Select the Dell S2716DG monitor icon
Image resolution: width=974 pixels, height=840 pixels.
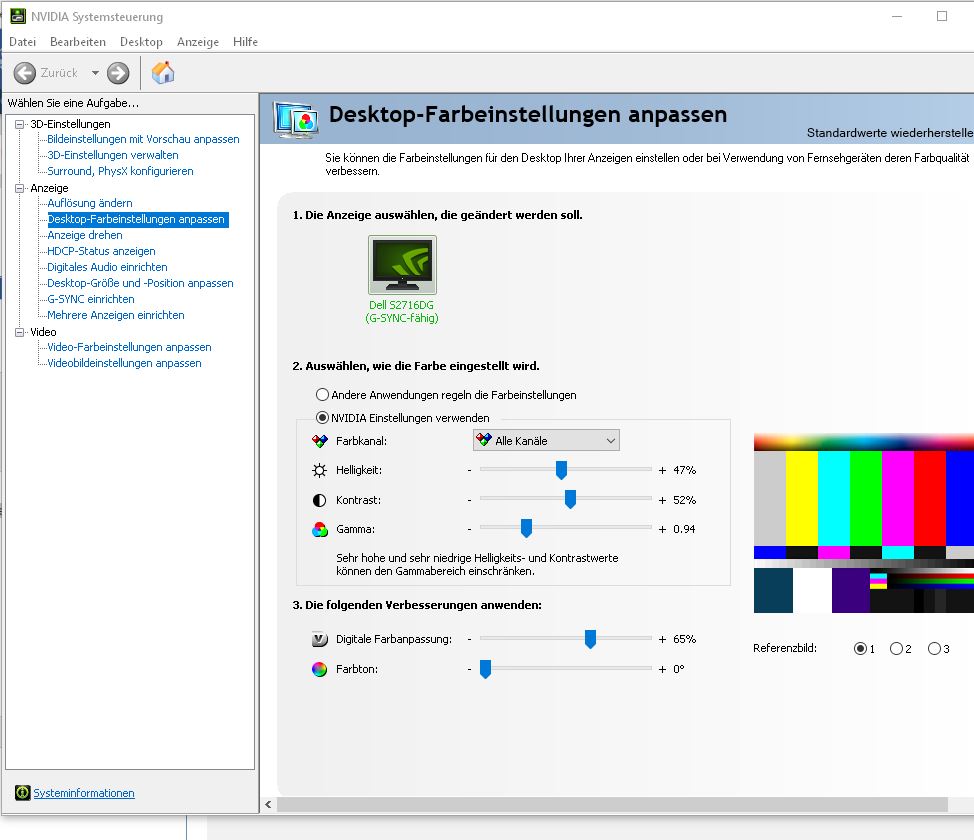tap(403, 265)
